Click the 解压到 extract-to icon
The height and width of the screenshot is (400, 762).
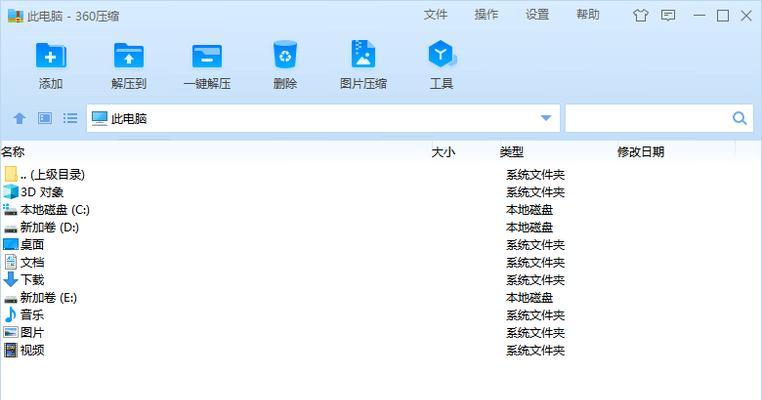tap(129, 55)
